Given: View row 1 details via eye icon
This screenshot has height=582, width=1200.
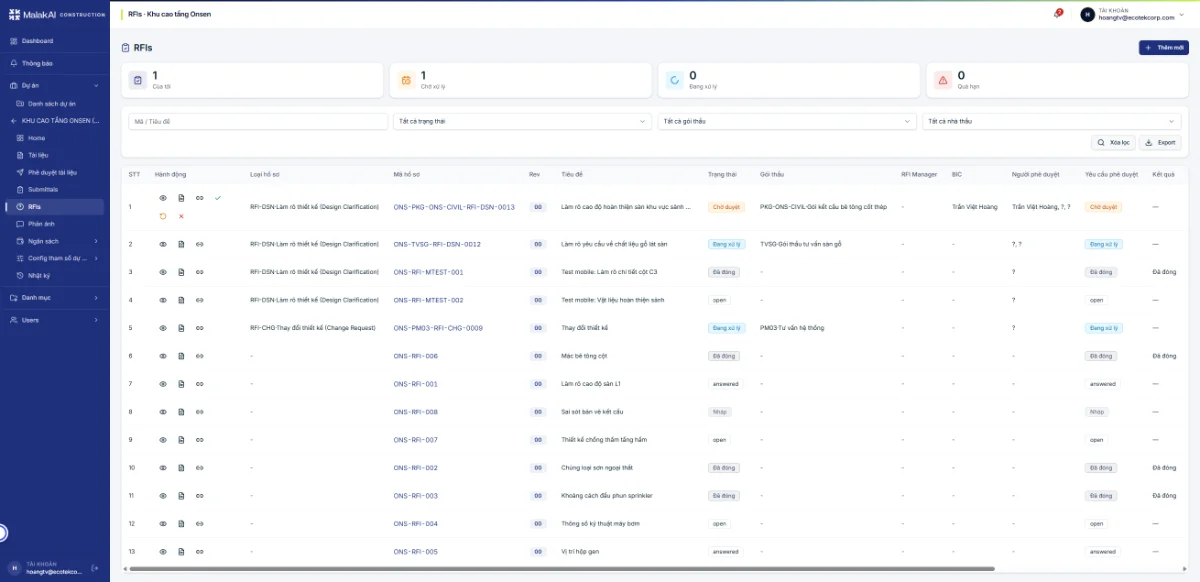Looking at the screenshot, I should (x=163, y=198).
